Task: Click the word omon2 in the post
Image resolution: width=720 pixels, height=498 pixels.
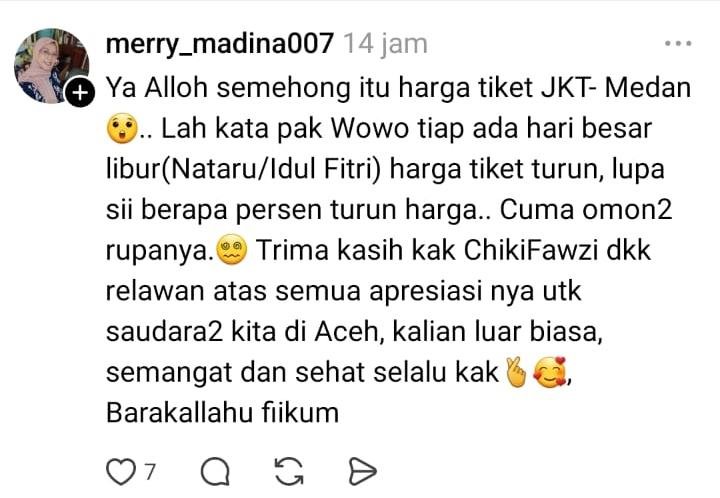Action: (627, 210)
